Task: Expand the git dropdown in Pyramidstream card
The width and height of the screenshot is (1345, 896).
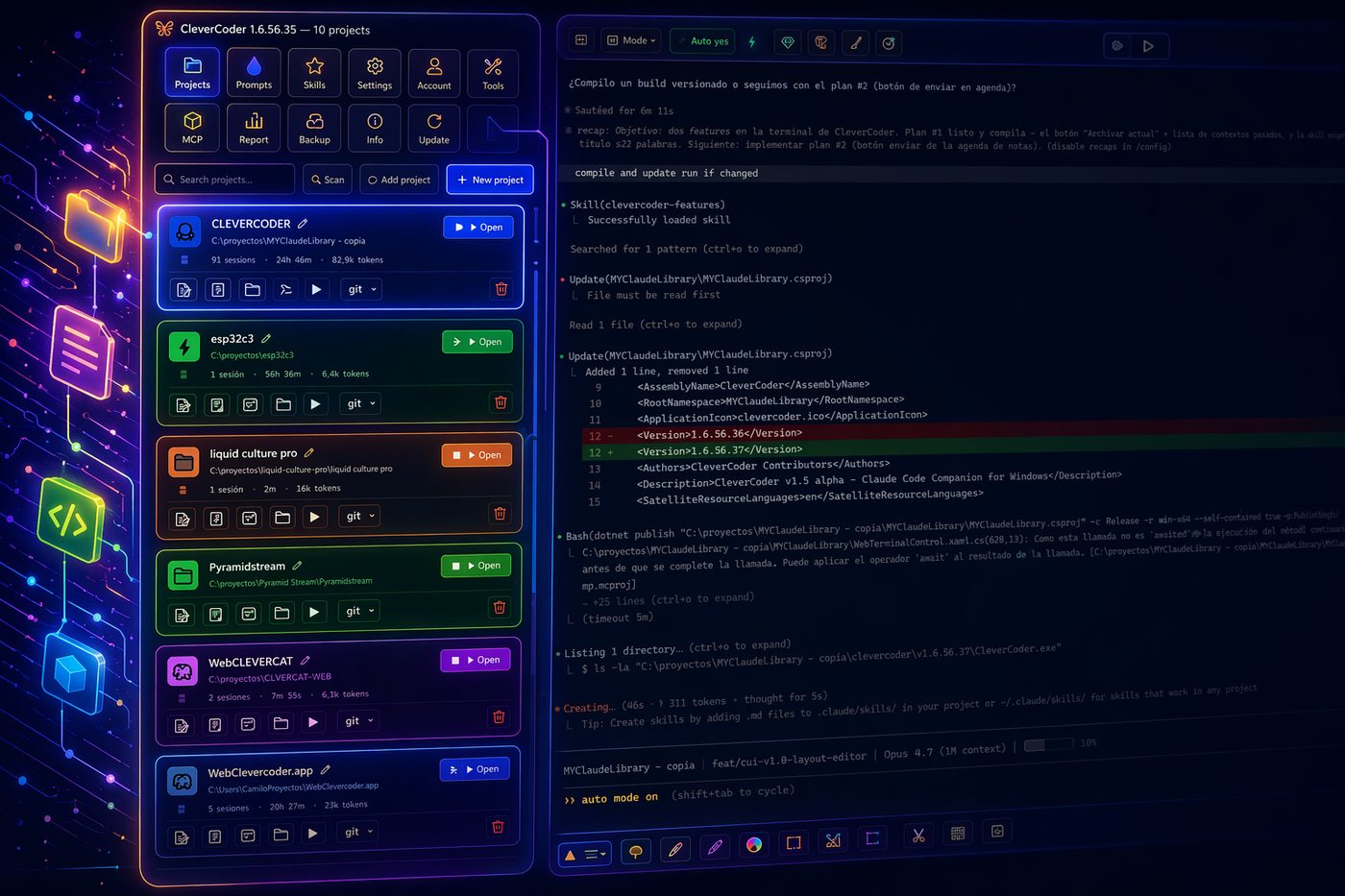Action: tap(360, 611)
